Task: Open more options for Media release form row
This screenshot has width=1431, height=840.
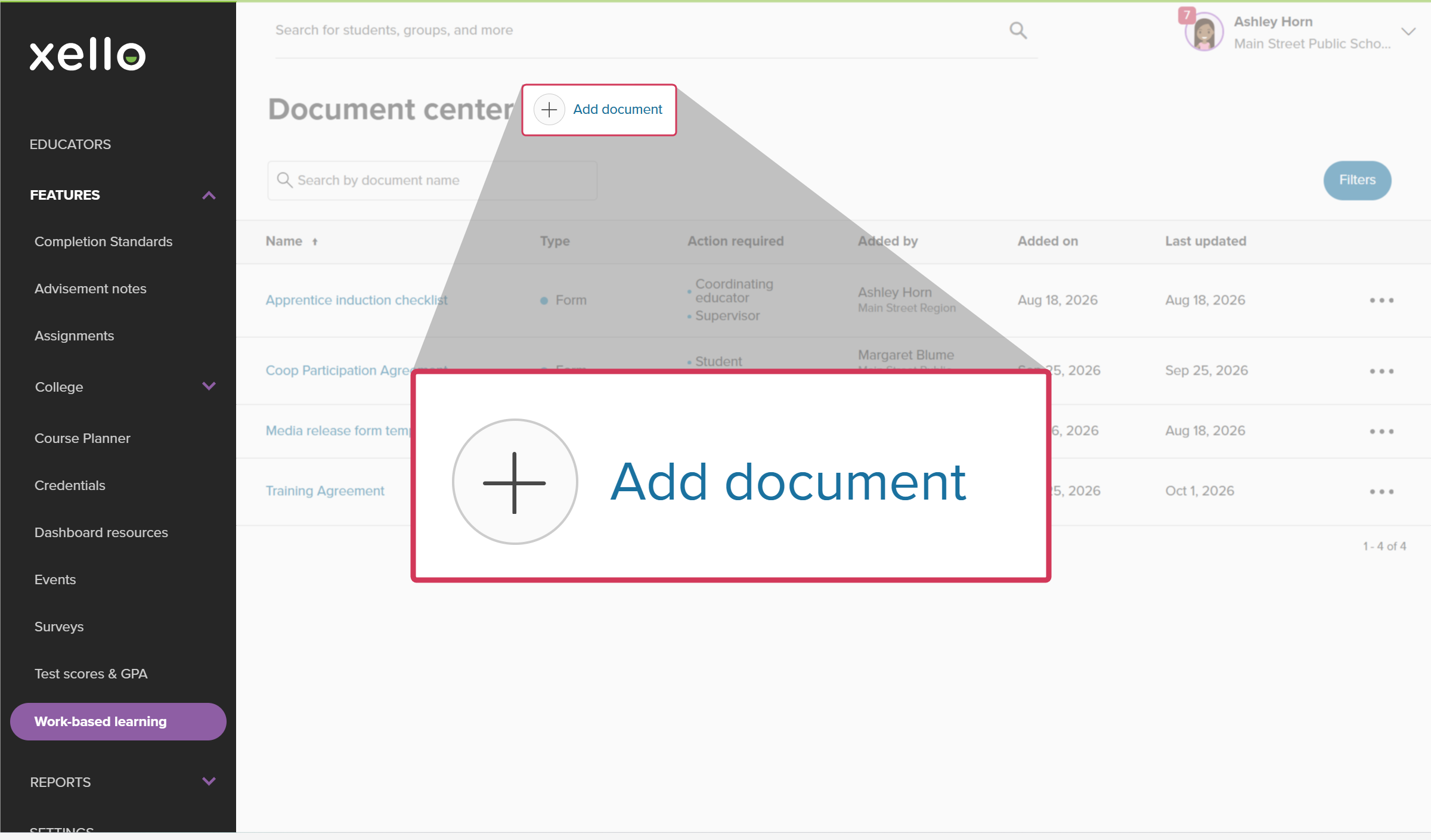Action: click(x=1382, y=432)
